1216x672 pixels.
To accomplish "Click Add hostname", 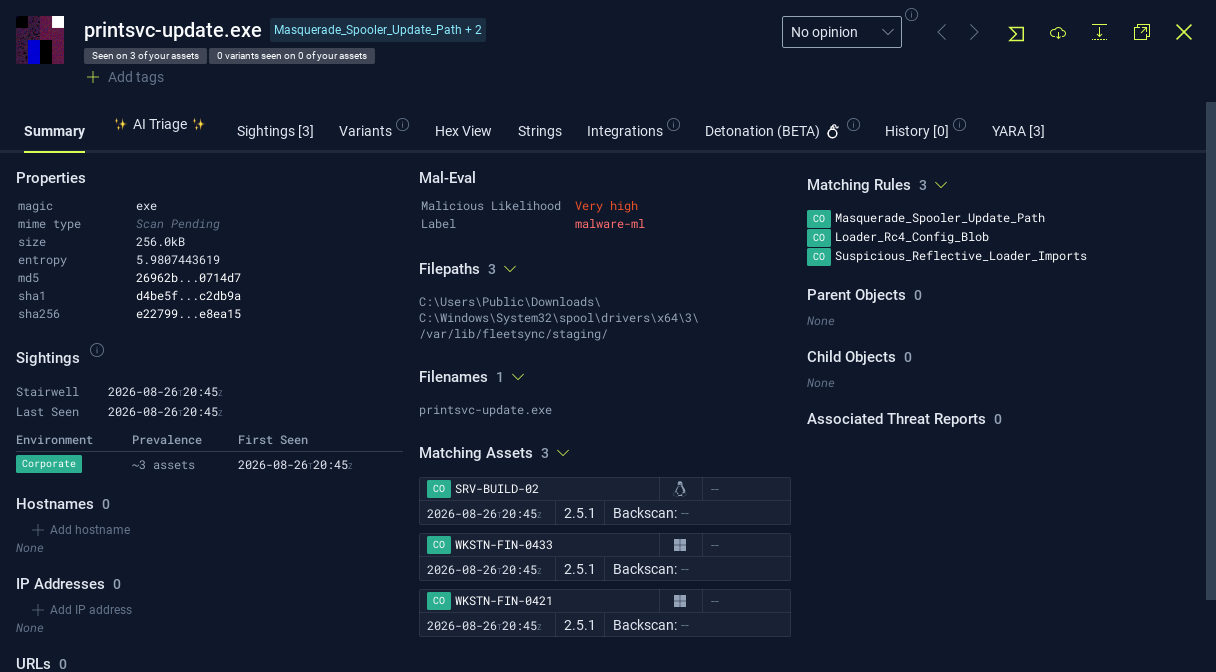I will pos(81,530).
